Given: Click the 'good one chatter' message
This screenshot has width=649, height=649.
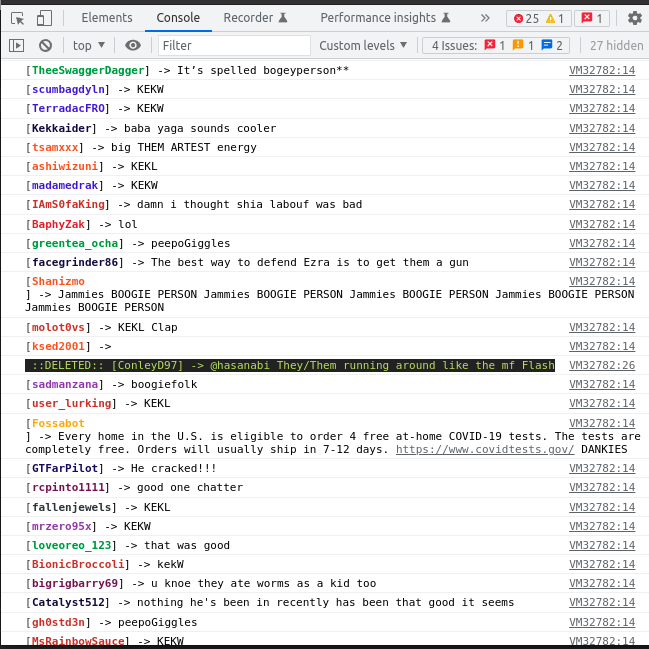Looking at the screenshot, I should (x=190, y=488).
